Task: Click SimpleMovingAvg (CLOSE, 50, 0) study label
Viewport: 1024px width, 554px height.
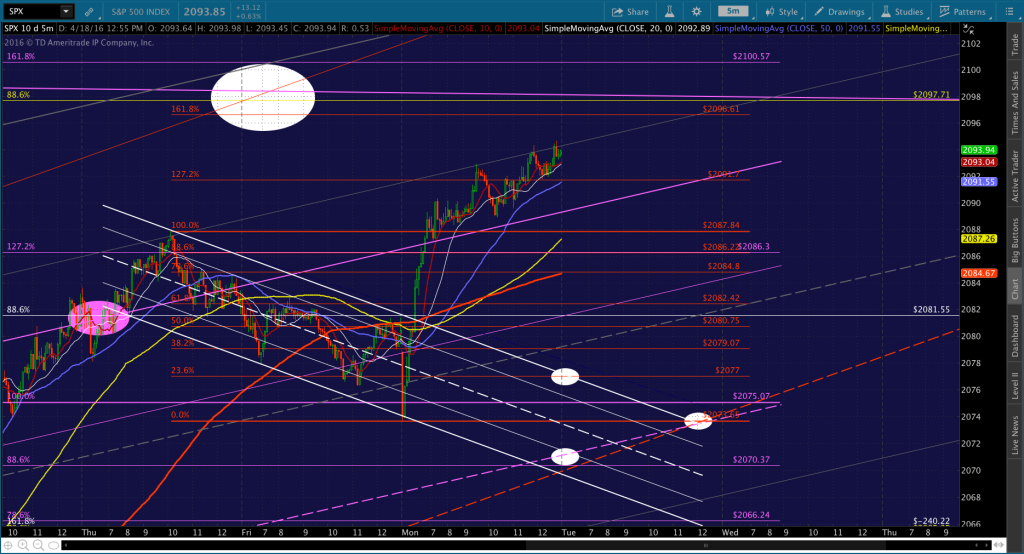Action: [x=780, y=29]
